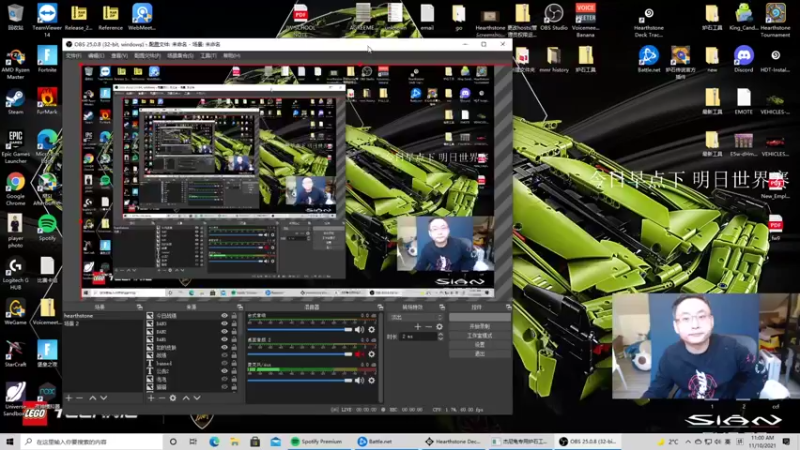Image resolution: width=800 pixels, height=450 pixels.
Task: Click the Start Recording button
Action: click(x=479, y=326)
